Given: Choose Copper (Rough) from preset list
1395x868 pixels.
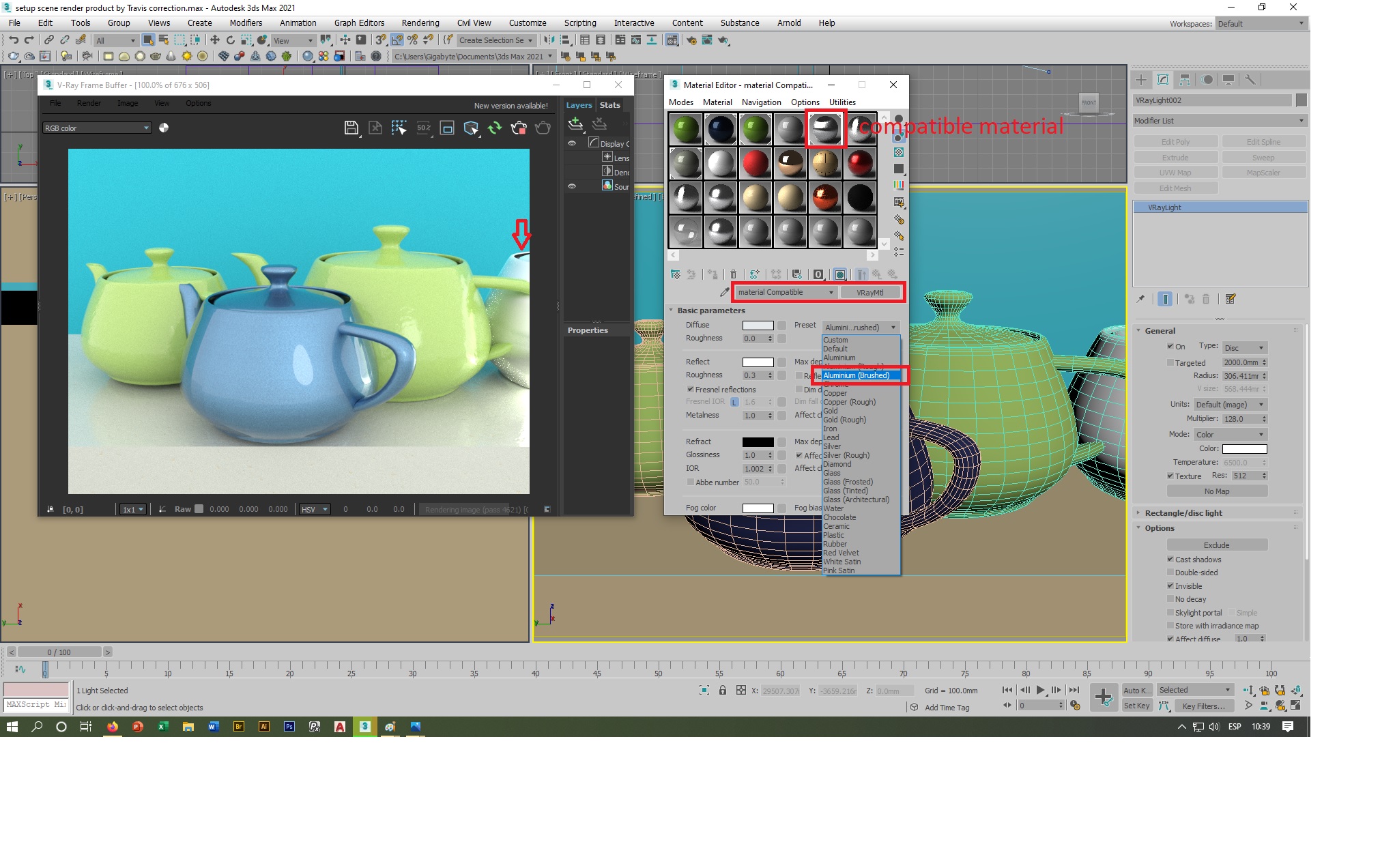Looking at the screenshot, I should click(849, 402).
